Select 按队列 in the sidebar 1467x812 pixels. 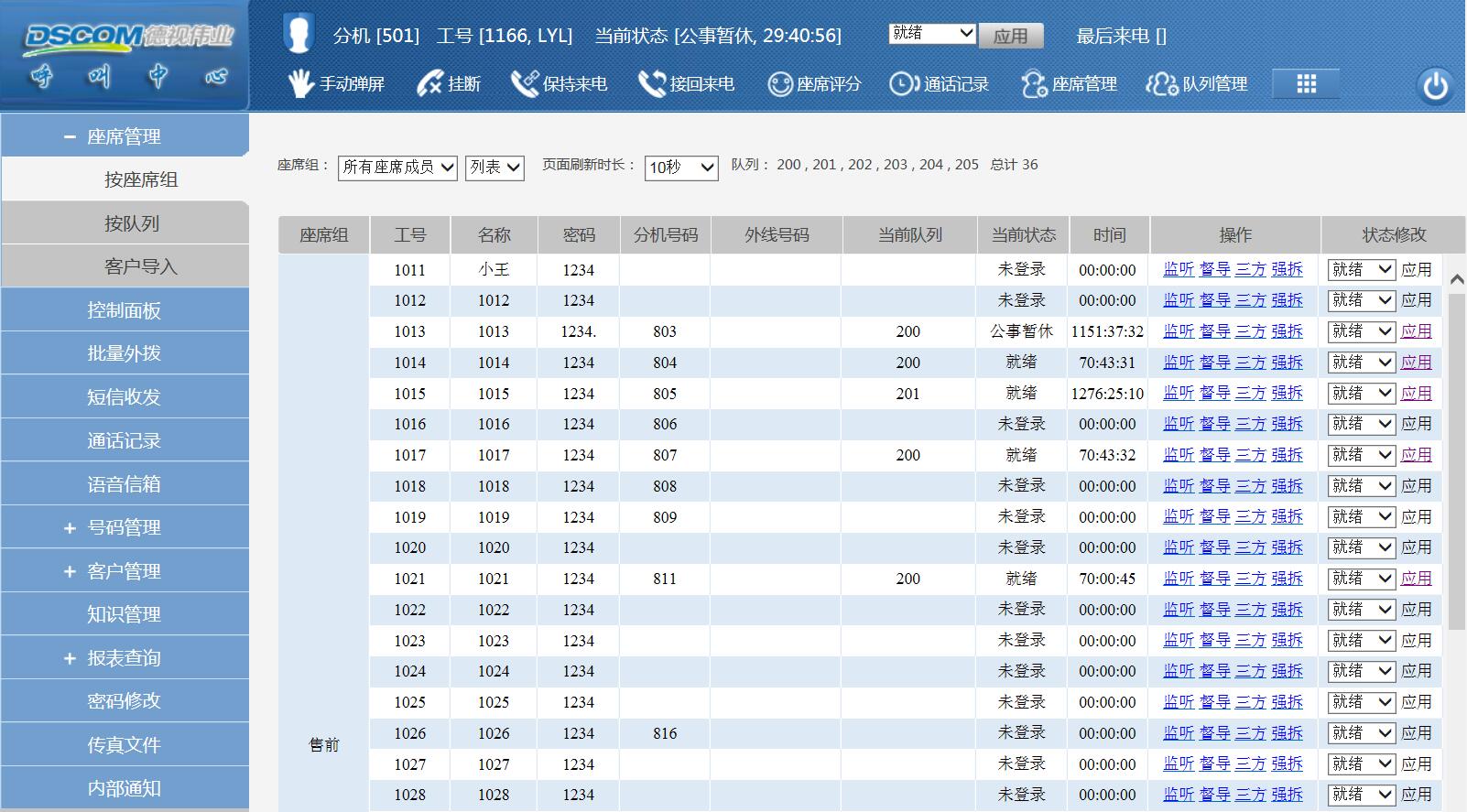pyautogui.click(x=132, y=223)
